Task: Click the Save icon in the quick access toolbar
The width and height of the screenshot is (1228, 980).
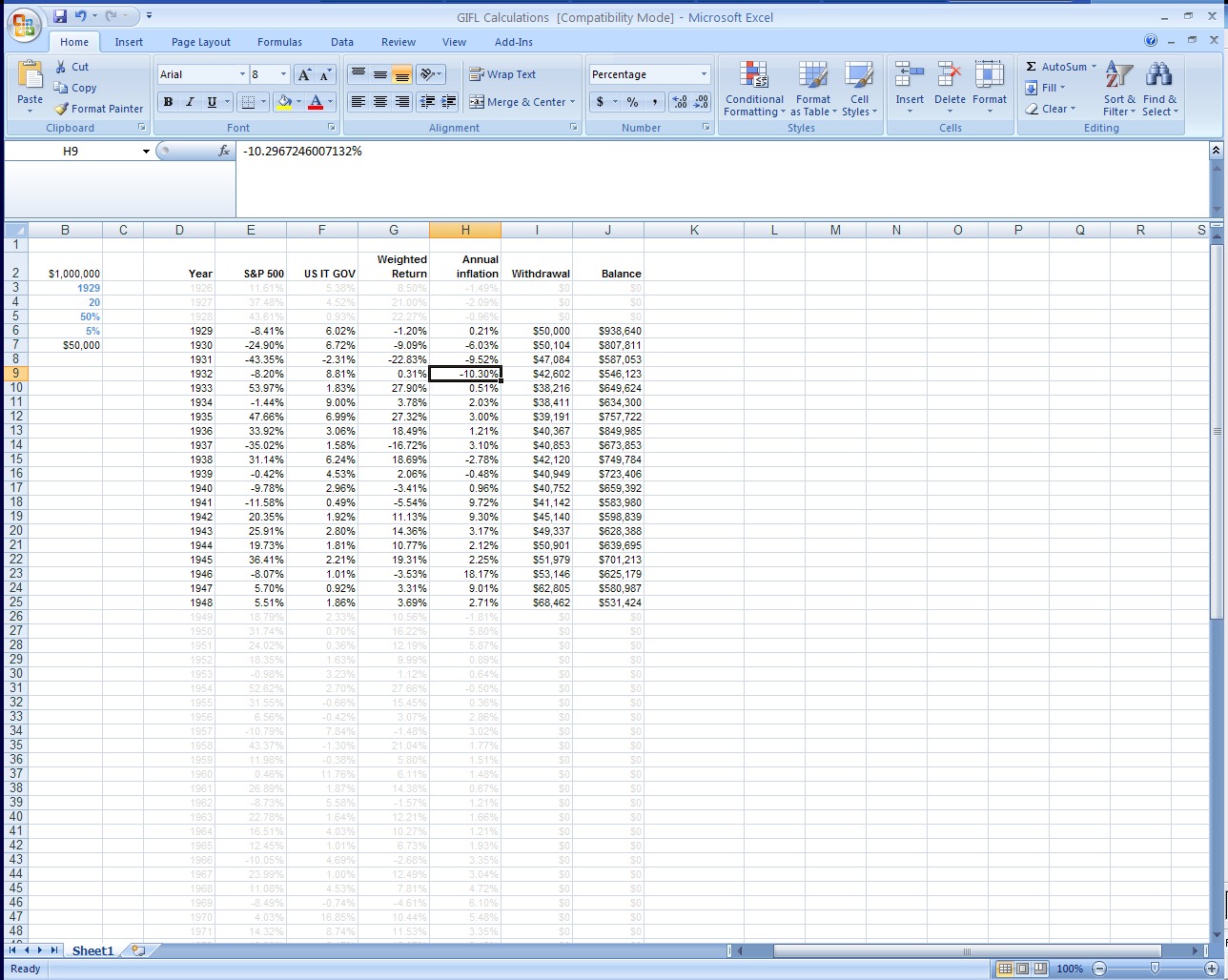Action: [60, 16]
